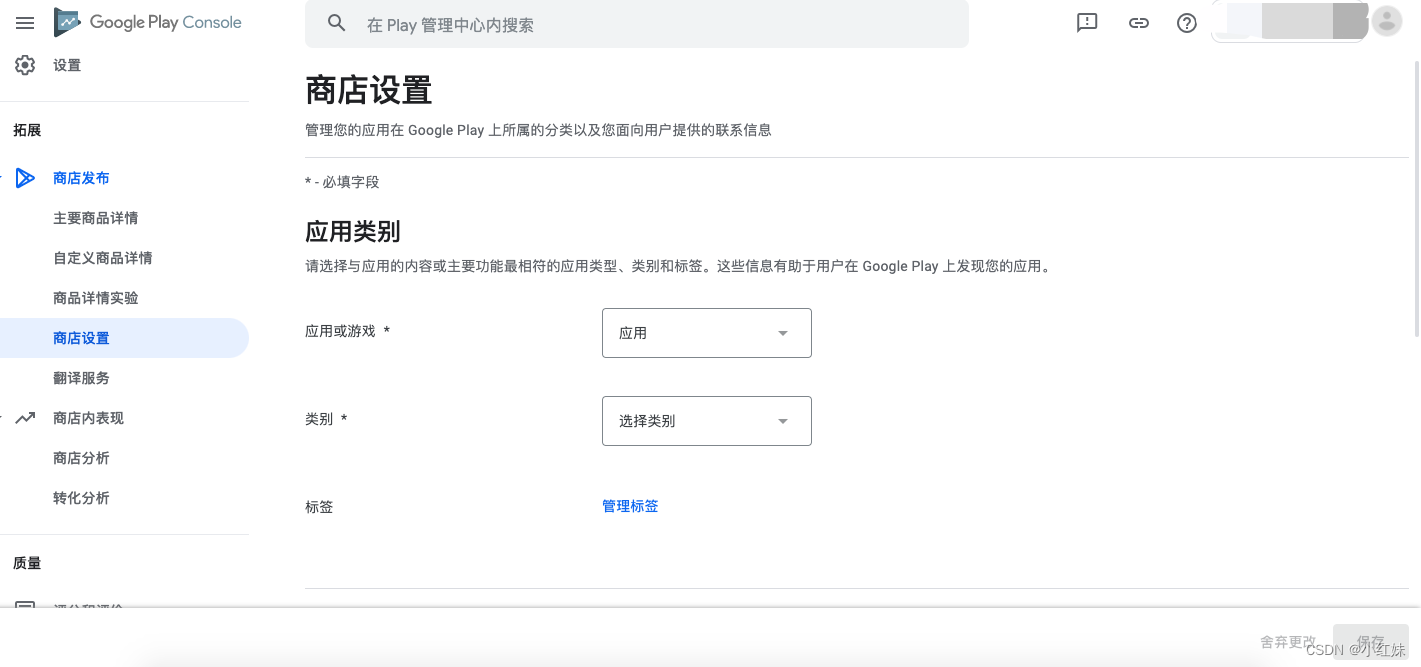Open the 翻译服务 section
Screen dimensions: 1421x667
tap(81, 378)
